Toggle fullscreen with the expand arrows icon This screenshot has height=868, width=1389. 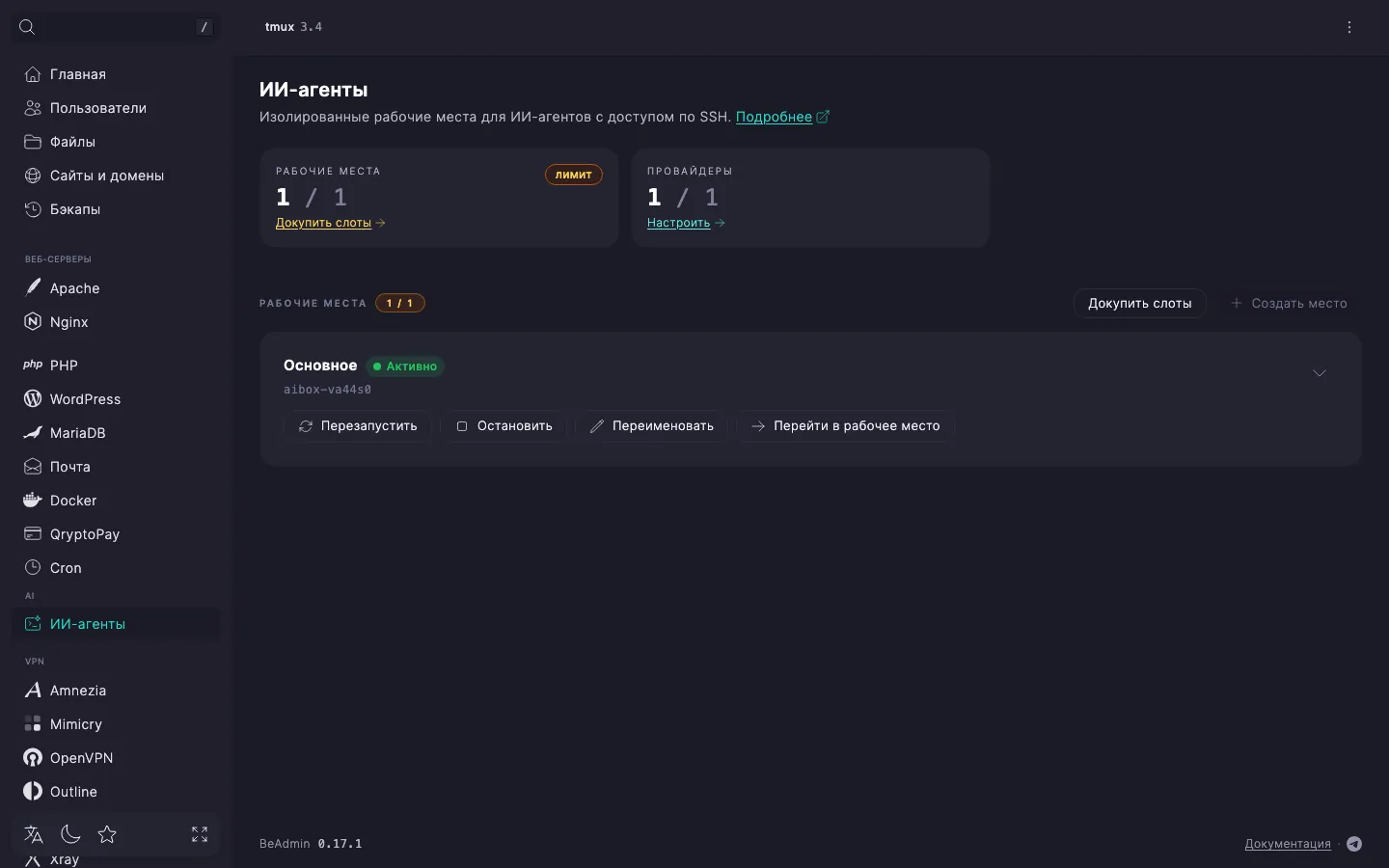coord(200,834)
